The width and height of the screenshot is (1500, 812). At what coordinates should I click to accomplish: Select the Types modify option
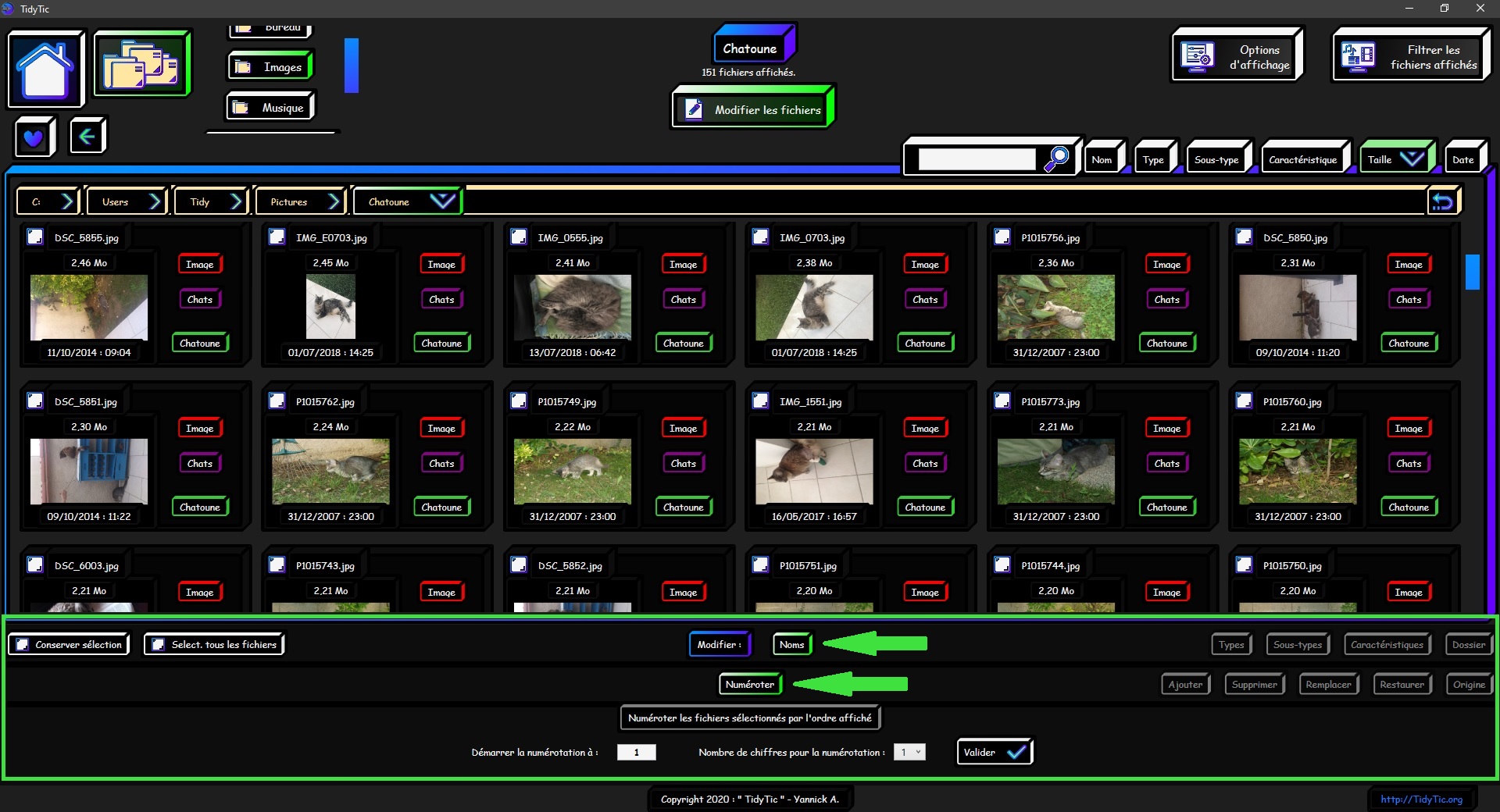point(1231,644)
